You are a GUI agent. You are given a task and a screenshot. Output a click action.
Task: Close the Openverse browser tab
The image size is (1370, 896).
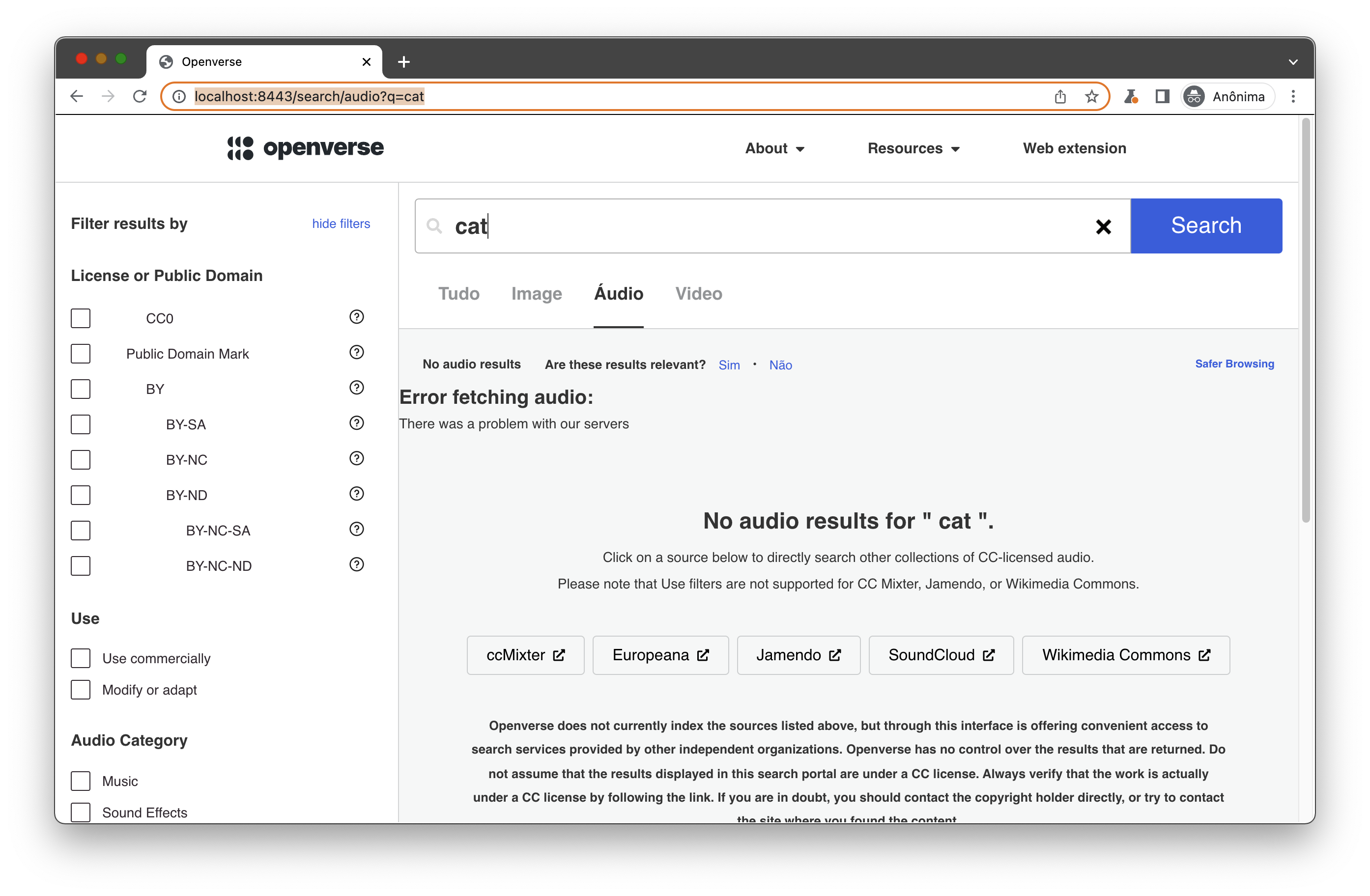(366, 61)
